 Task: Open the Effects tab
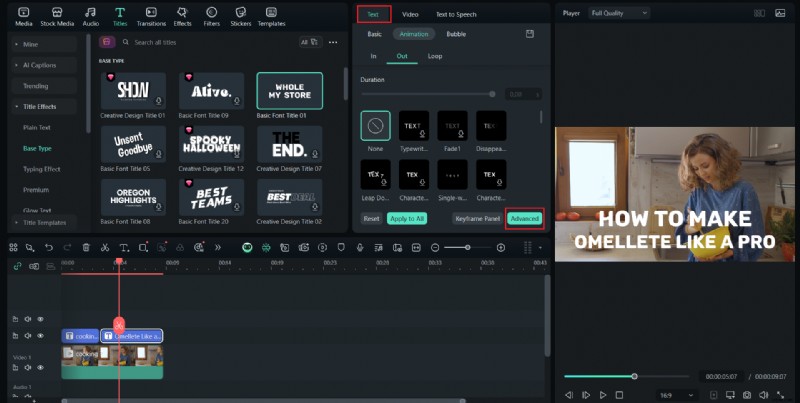click(182, 16)
